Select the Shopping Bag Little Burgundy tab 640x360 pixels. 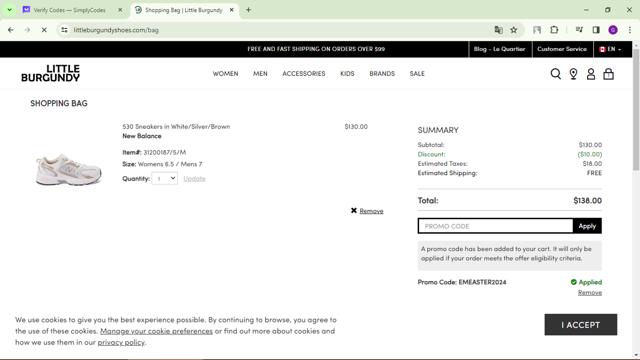[184, 10]
